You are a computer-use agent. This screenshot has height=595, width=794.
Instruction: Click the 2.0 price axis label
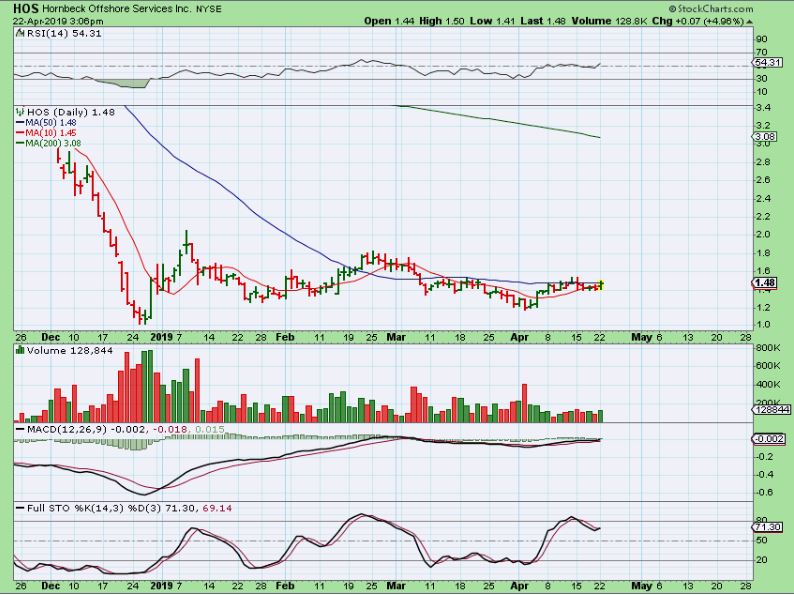click(763, 234)
